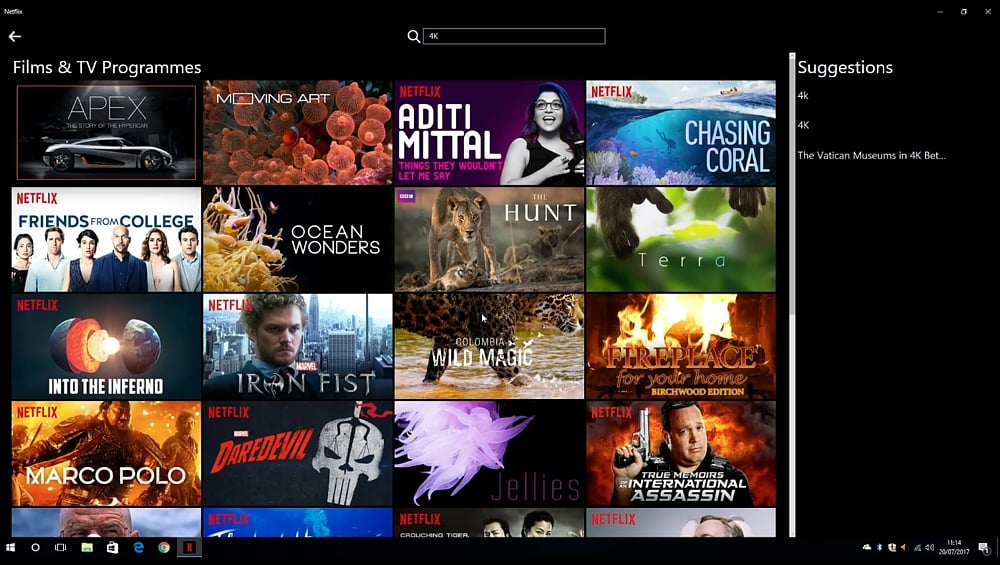Click Bluetooth tray icon
Image resolution: width=1000 pixels, height=565 pixels.
click(x=879, y=547)
